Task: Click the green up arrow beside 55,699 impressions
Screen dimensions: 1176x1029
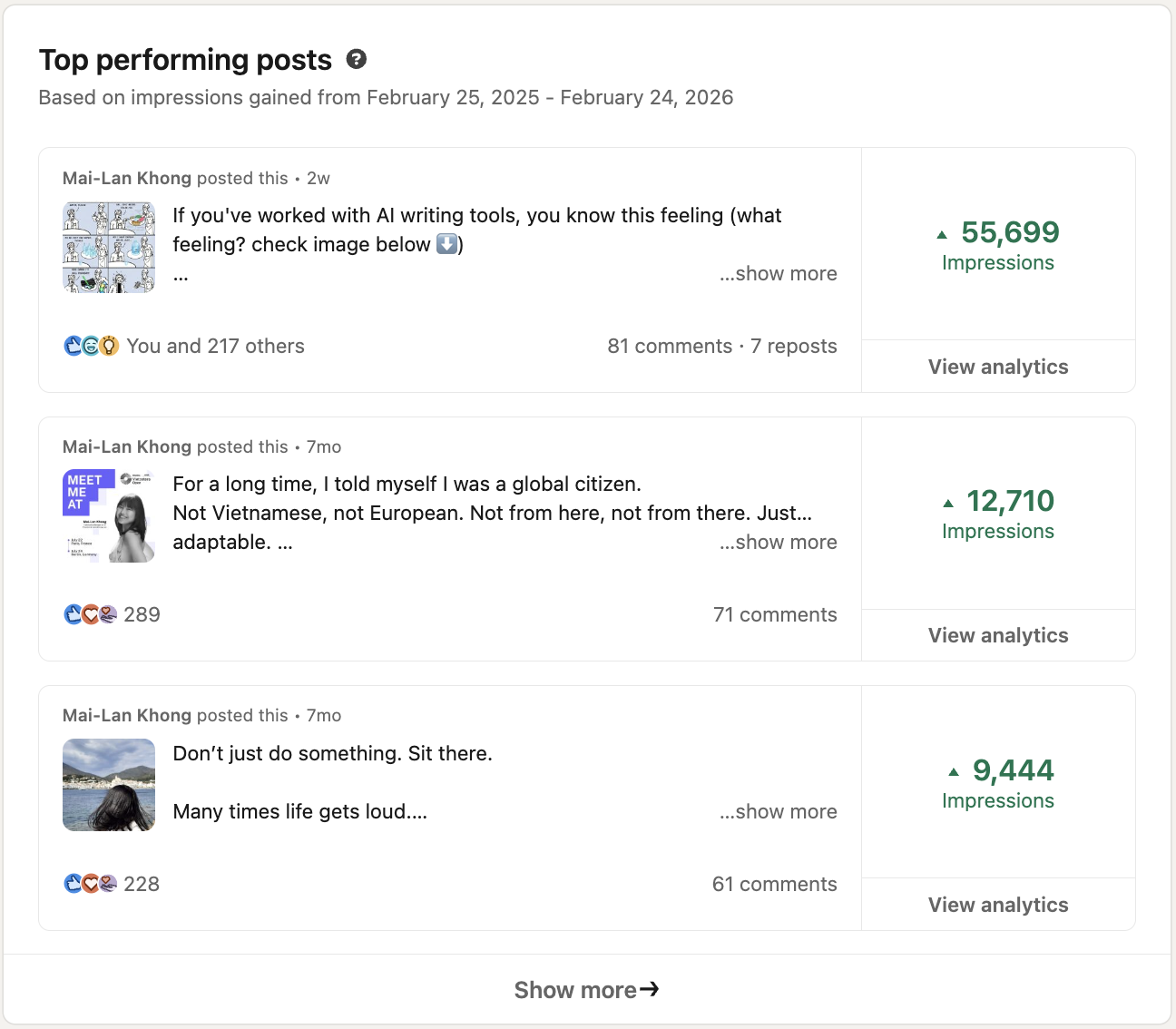Action: (x=942, y=234)
